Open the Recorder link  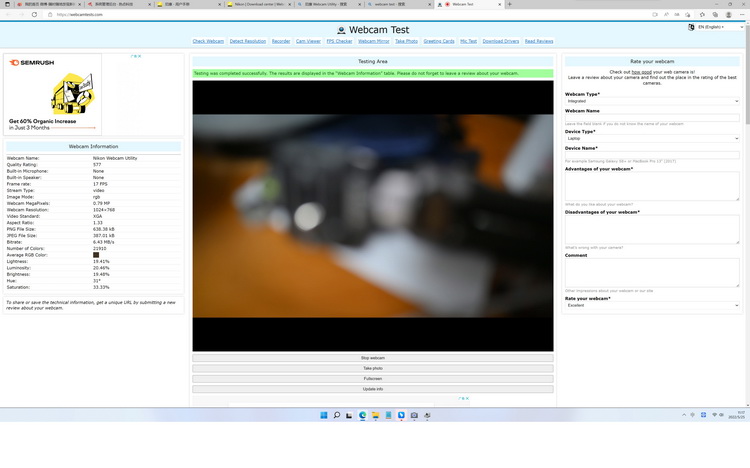pos(281,41)
